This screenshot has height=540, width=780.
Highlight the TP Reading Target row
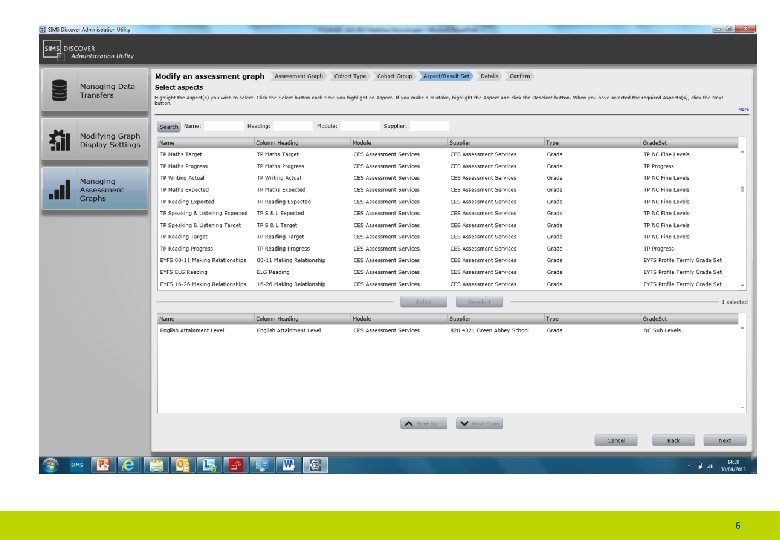point(448,237)
